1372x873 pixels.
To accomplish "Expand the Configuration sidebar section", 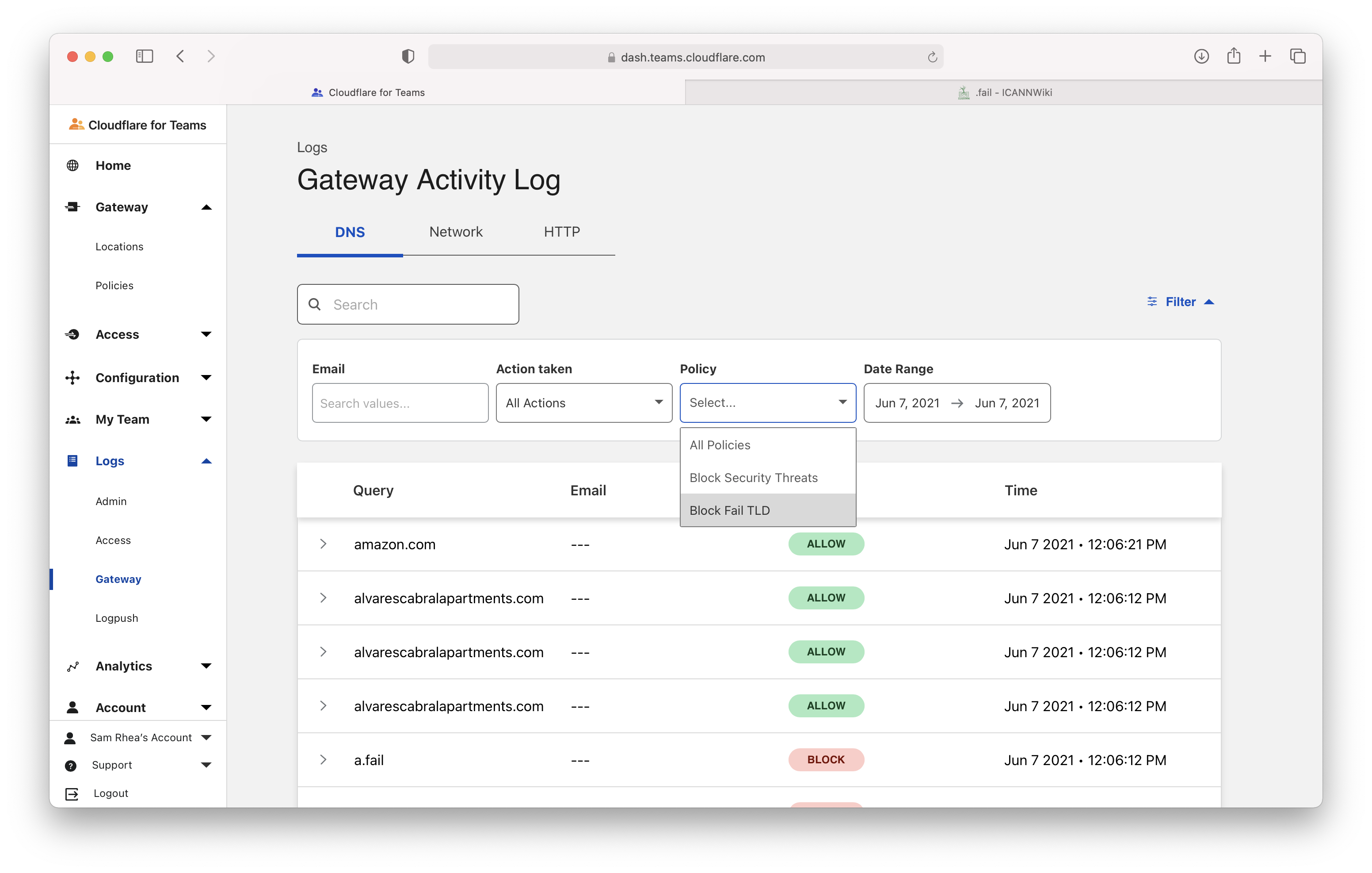I will coord(206,378).
